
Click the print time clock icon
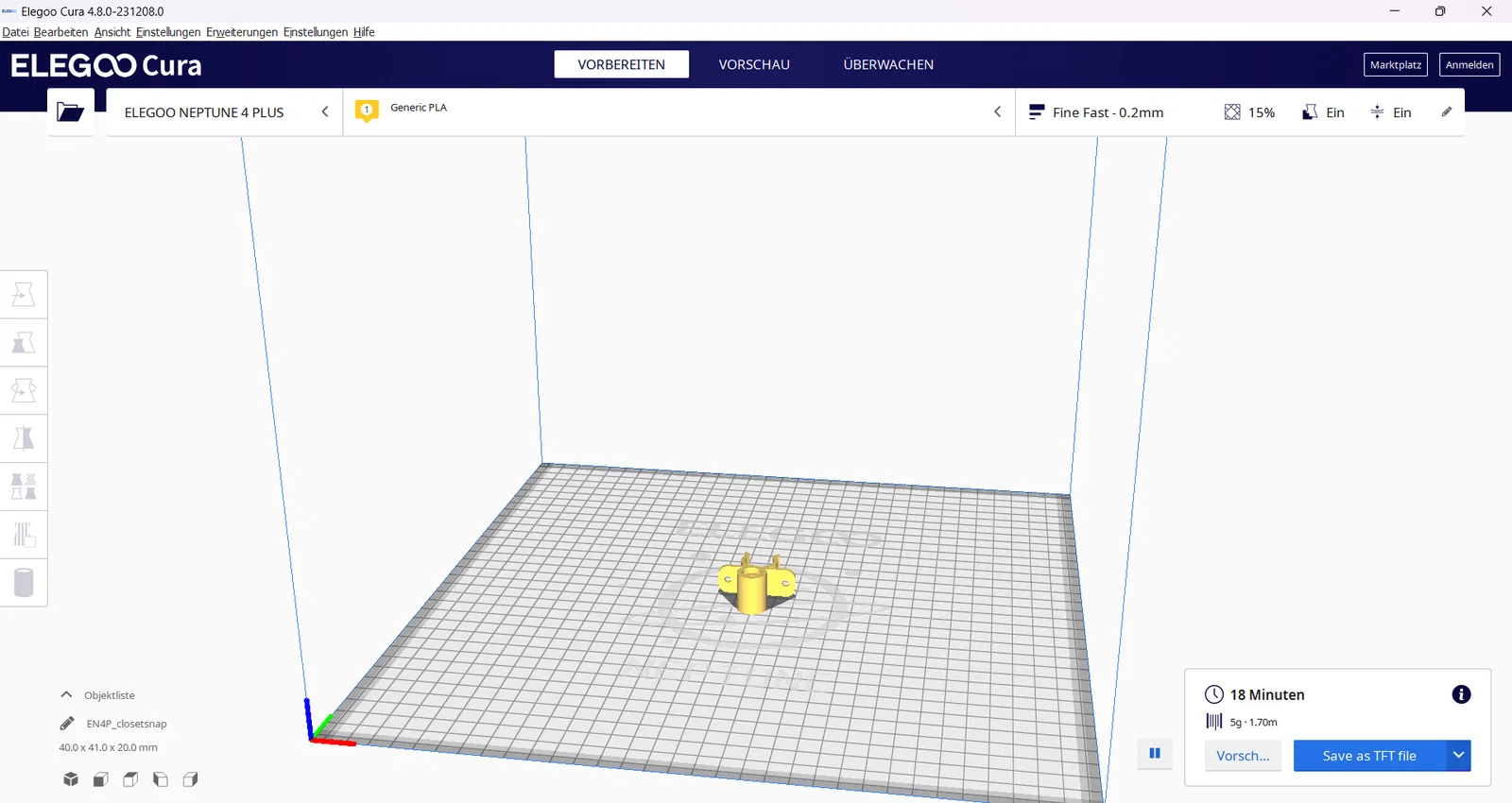coord(1214,694)
